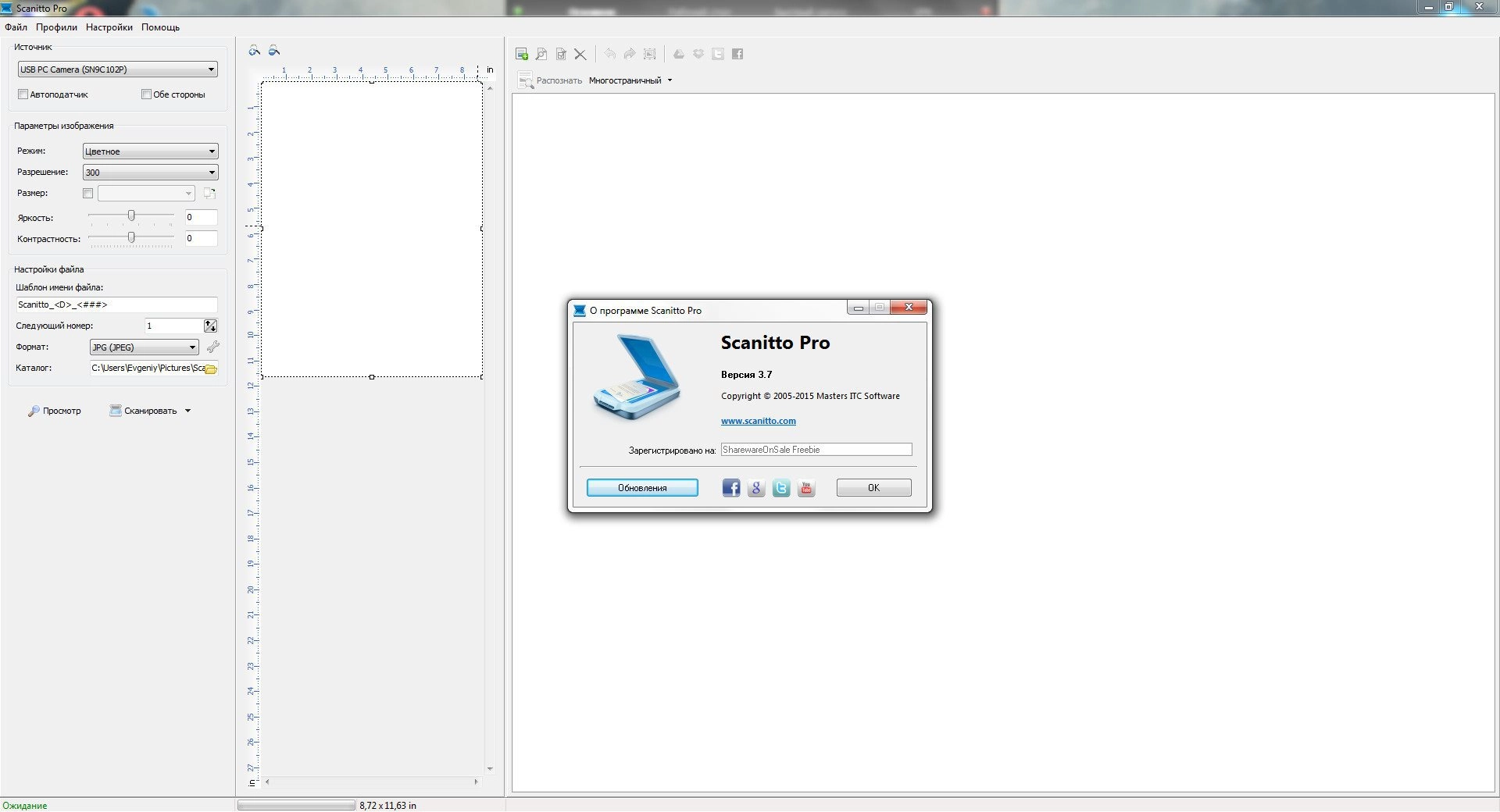Click the grey Twitter share icon in the toolbar

point(718,54)
